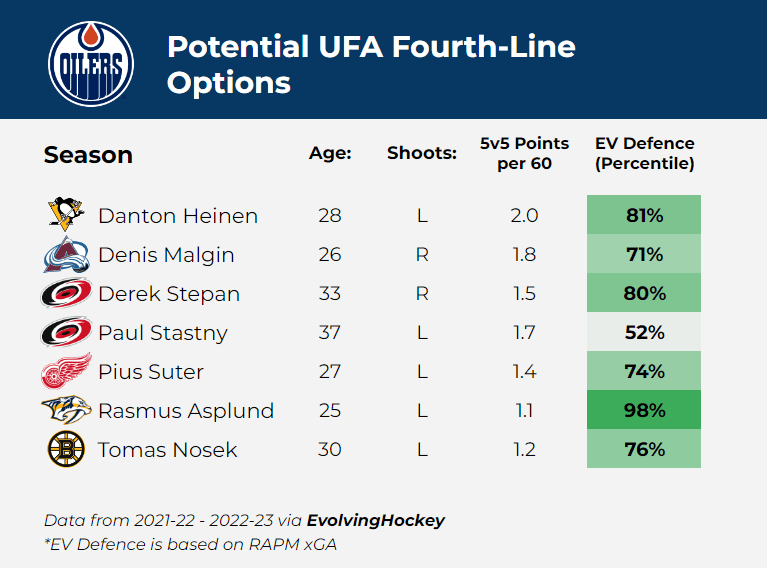767x568 pixels.
Task: Click Paul Stastny's 52% defence cell
Action: [x=644, y=333]
